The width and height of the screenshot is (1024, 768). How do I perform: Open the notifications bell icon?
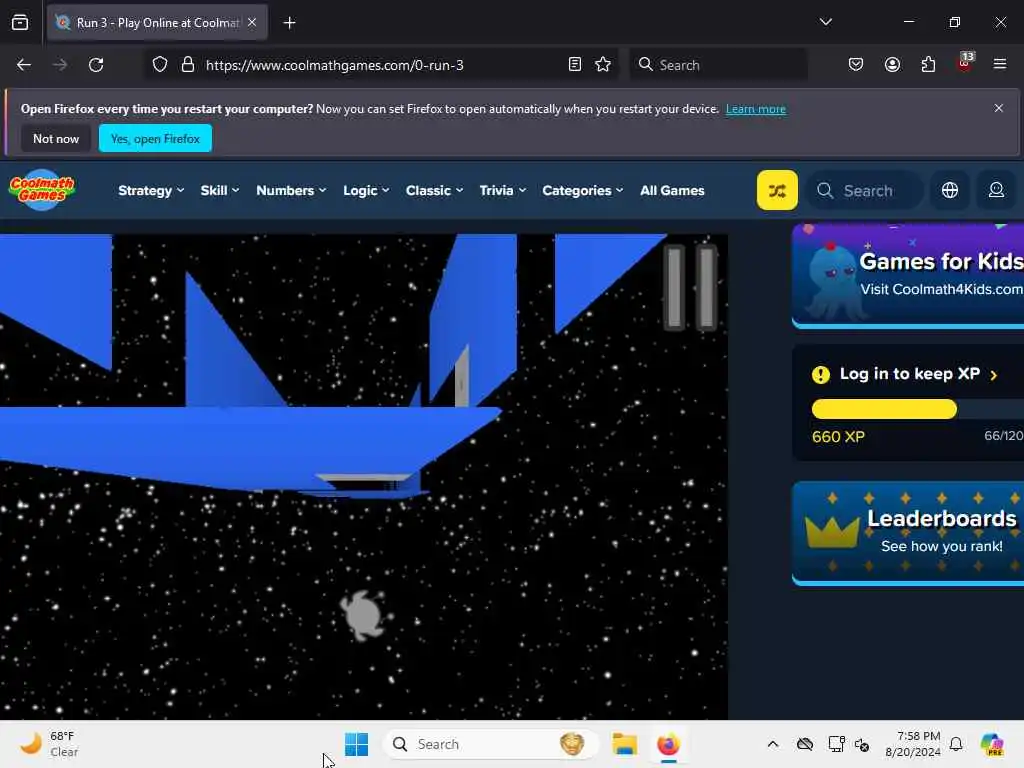point(956,744)
